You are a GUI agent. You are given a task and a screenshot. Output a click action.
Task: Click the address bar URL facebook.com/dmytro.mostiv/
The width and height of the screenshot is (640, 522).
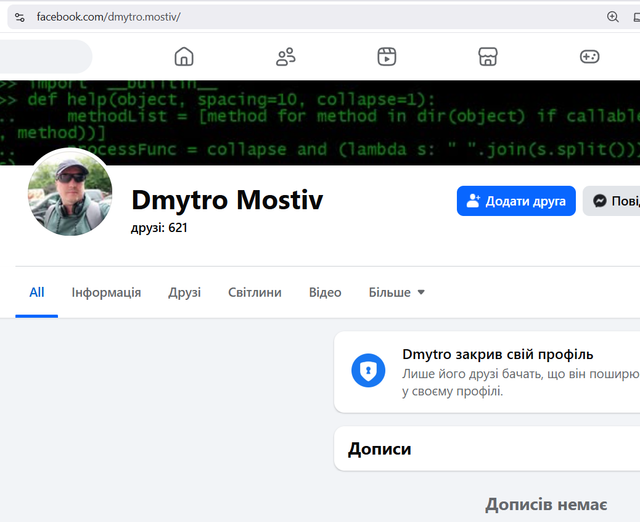[x=109, y=17]
